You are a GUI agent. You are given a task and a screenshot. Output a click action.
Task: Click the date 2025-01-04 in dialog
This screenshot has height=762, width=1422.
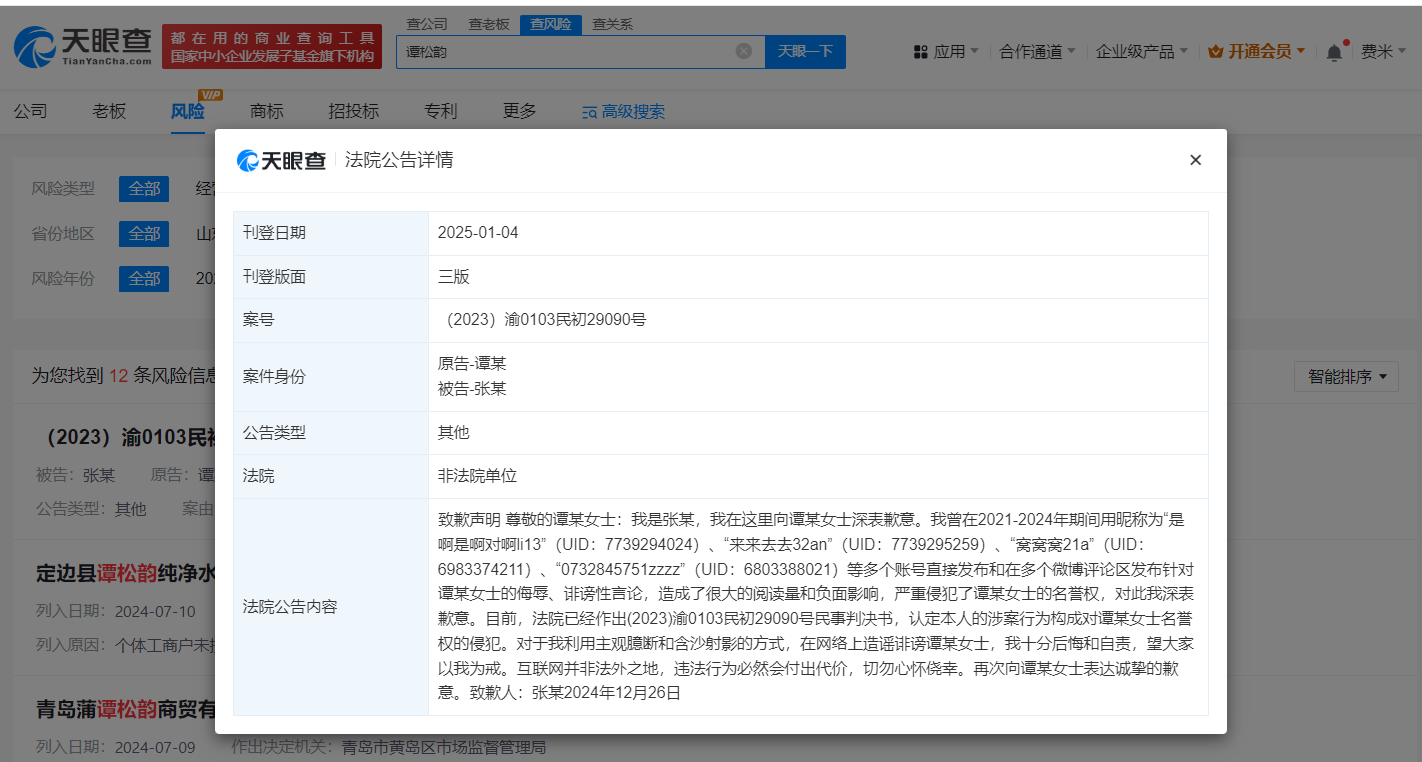click(478, 233)
